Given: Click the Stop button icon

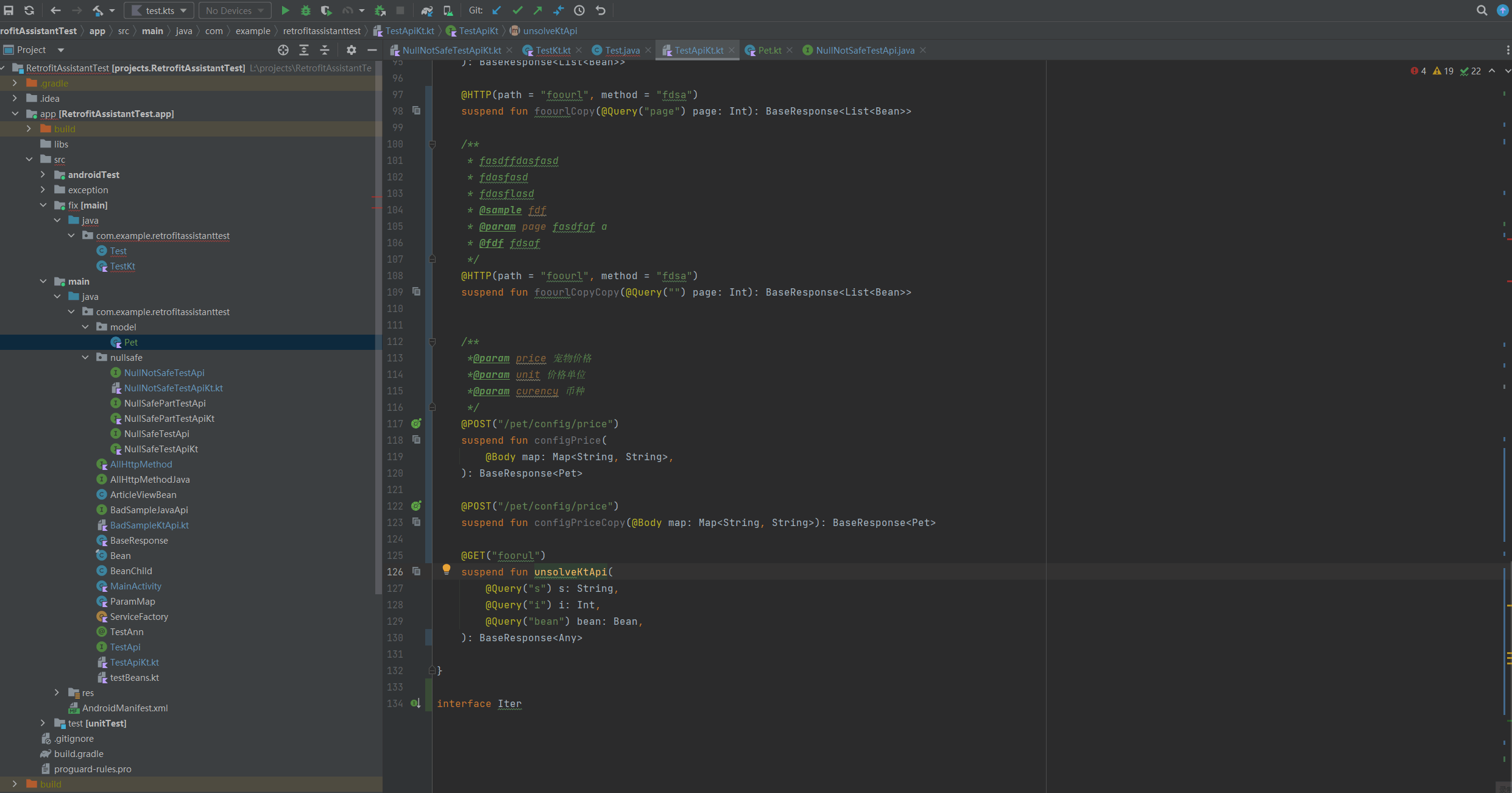Looking at the screenshot, I should (x=400, y=10).
